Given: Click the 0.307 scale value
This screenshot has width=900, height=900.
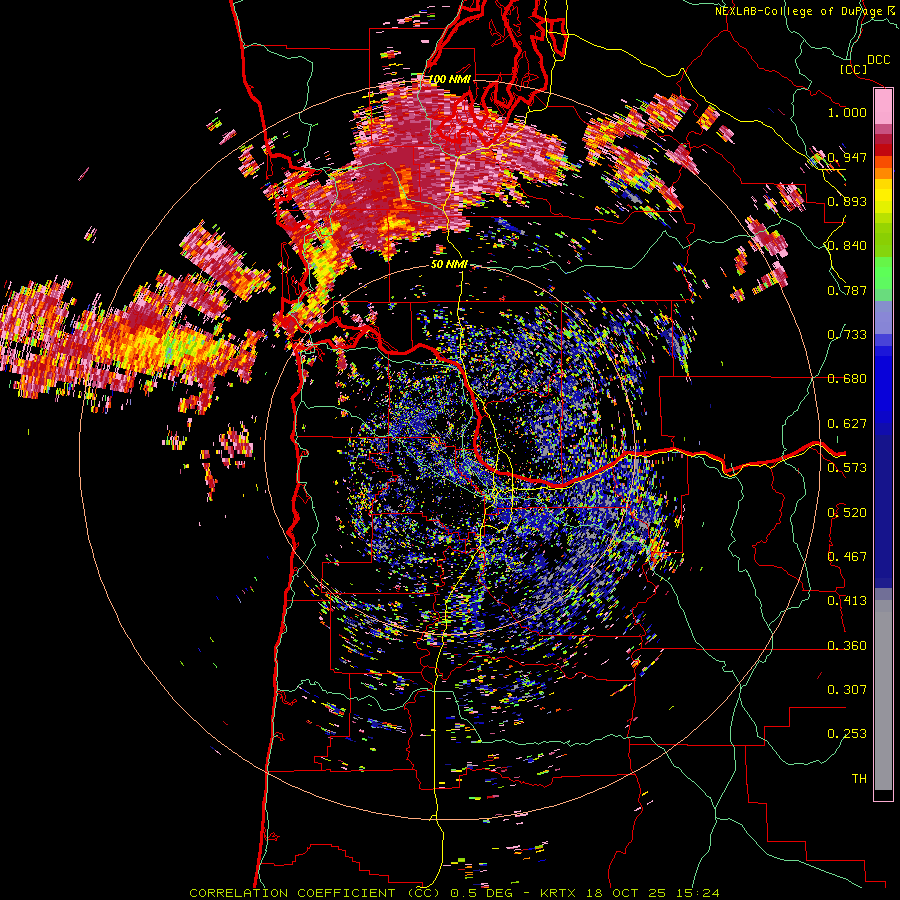Looking at the screenshot, I should pos(847,690).
